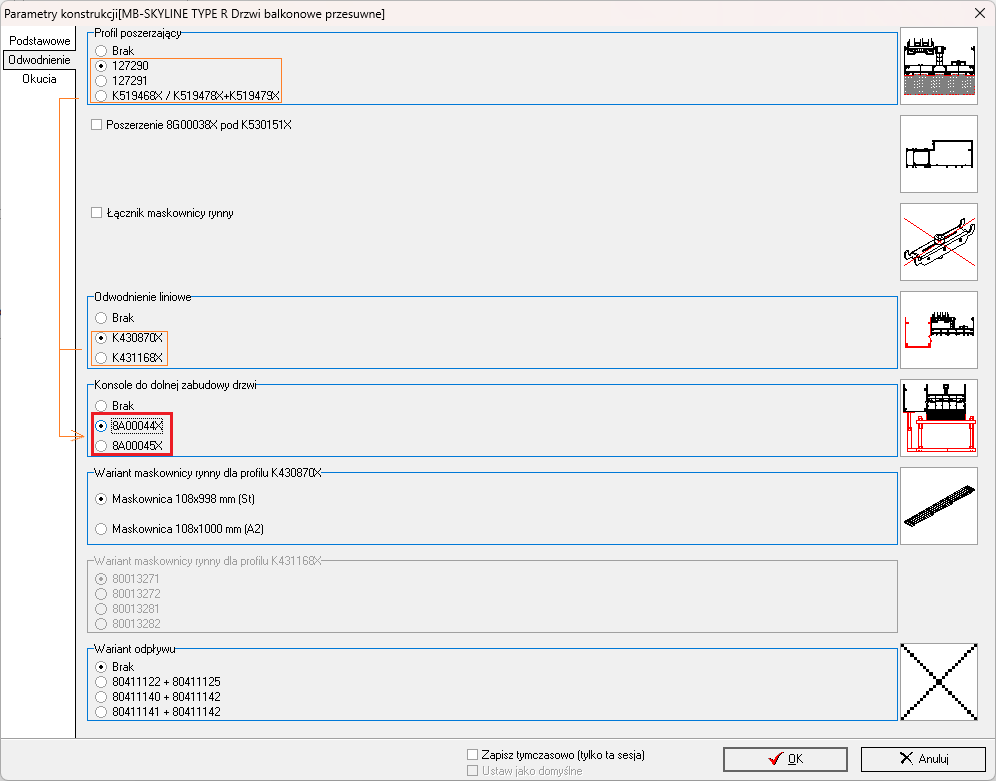Screen dimensions: 996x781
Task: Click the Konsole do dolnej zabudowy image
Action: (938, 418)
